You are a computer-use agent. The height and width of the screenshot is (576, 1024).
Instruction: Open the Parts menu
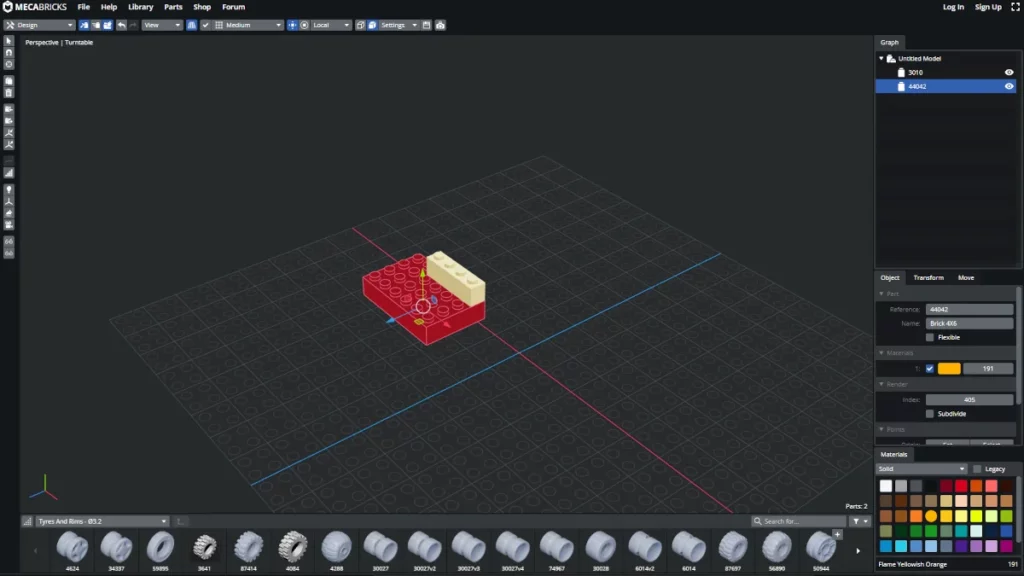pyautogui.click(x=173, y=7)
